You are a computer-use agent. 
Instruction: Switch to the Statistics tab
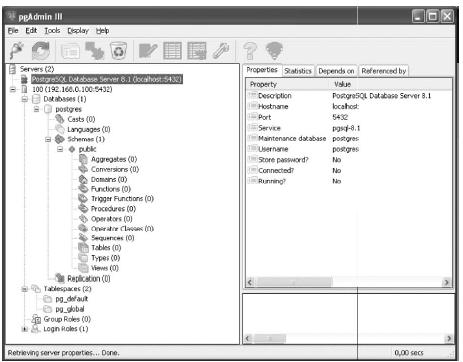point(298,71)
